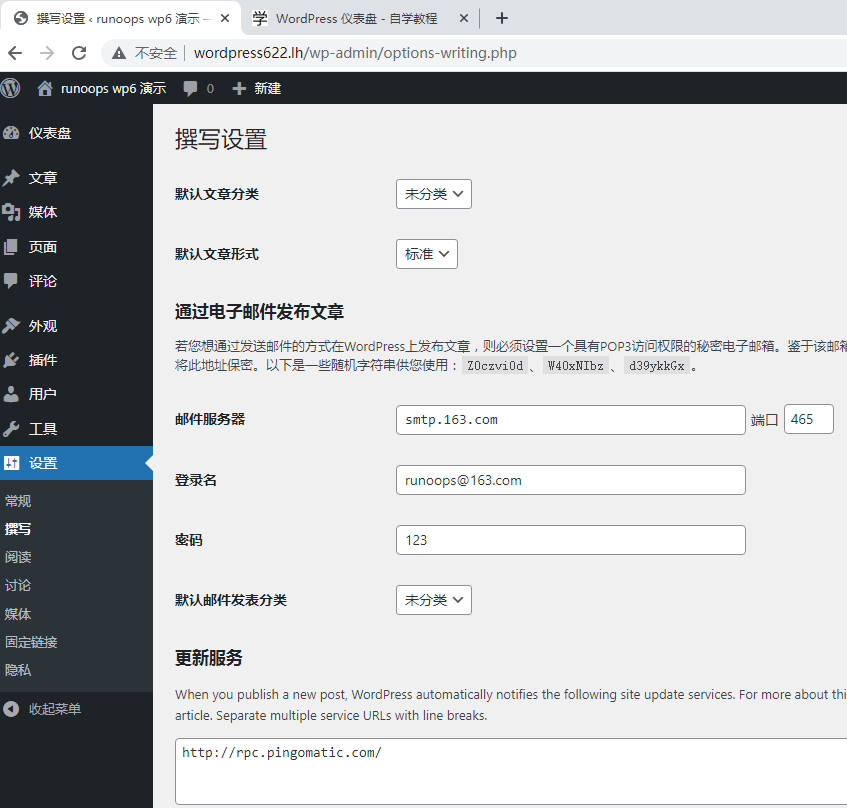Expand the 默认文章分类 dropdown

coord(433,194)
